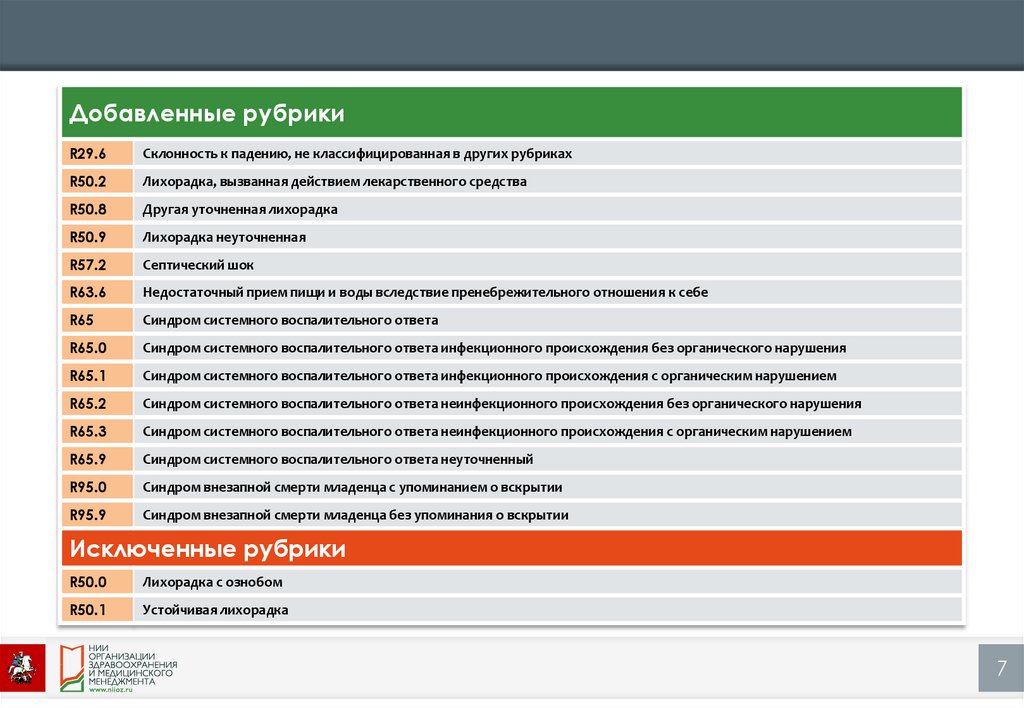Click the R63.6 code cell
The height and width of the screenshot is (708, 1024).
coord(98,293)
